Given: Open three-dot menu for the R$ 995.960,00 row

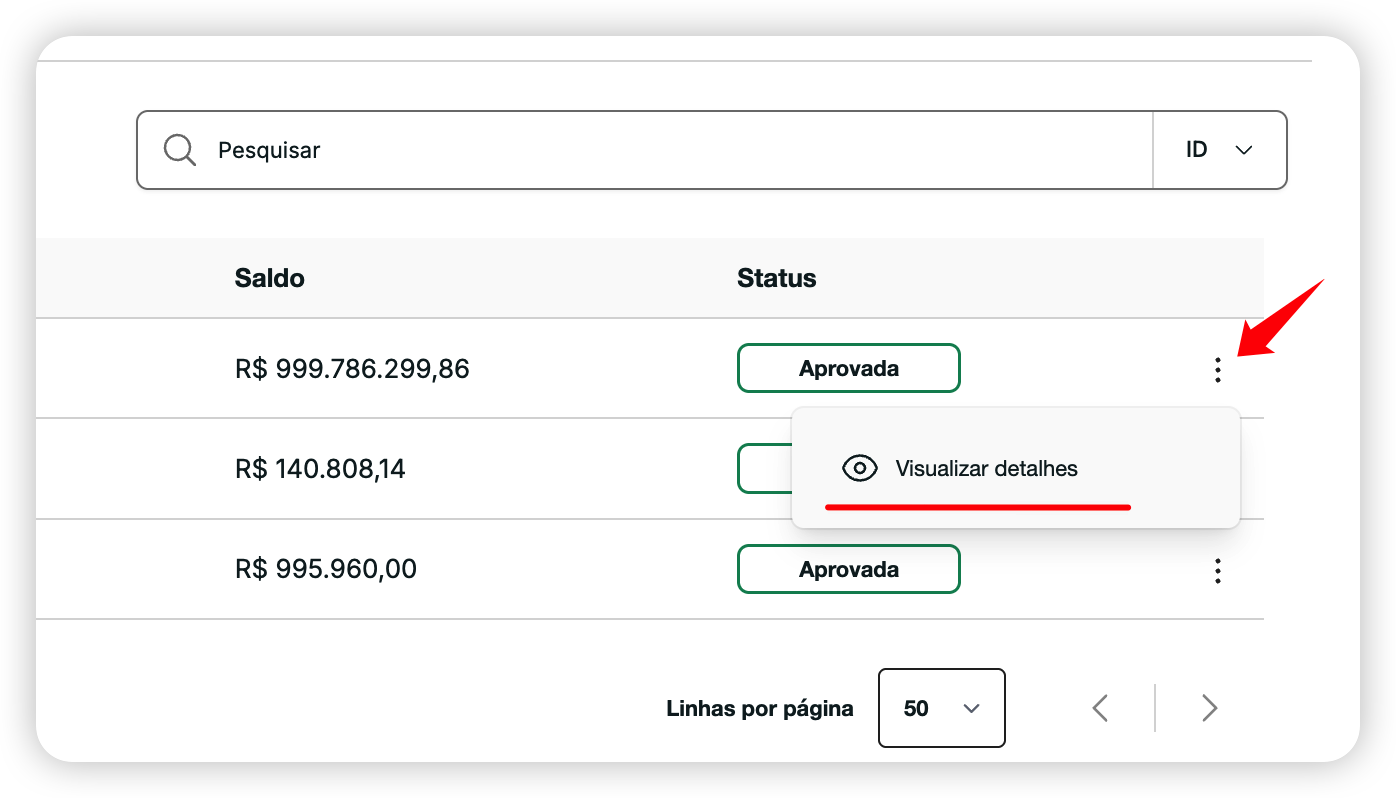Looking at the screenshot, I should pyautogui.click(x=1217, y=571).
